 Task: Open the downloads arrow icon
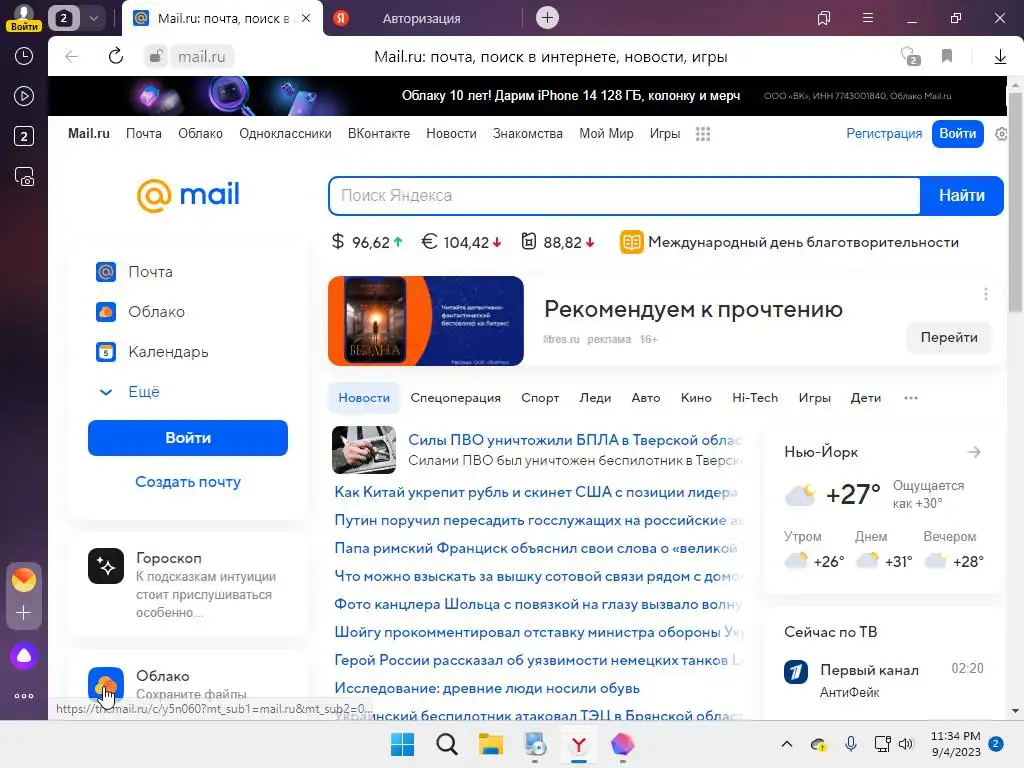coord(1000,57)
